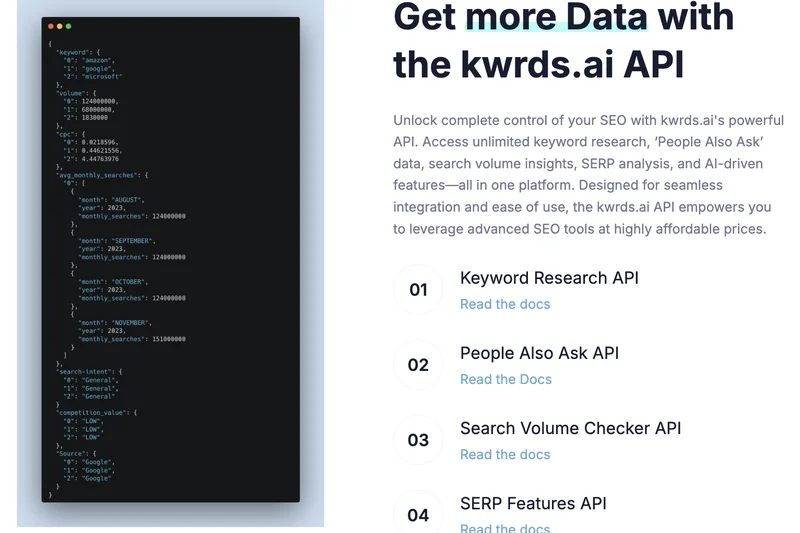
Task: Click the 'Get more Data with' heading line
Action: tap(564, 18)
